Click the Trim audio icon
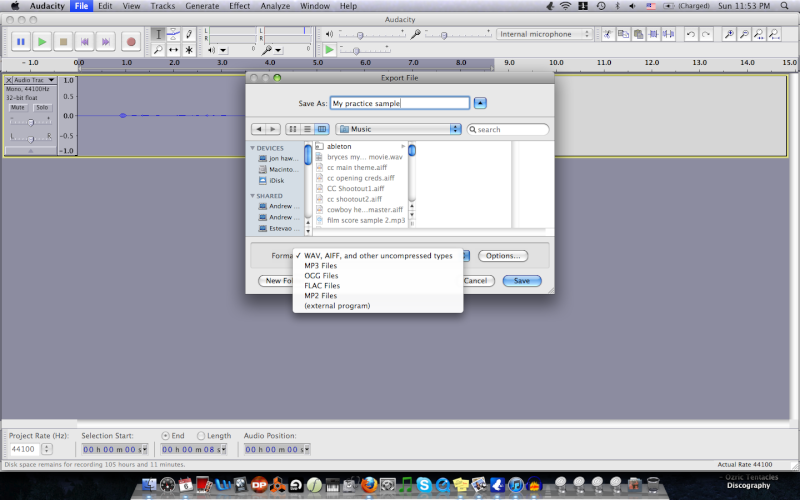 [x=654, y=34]
